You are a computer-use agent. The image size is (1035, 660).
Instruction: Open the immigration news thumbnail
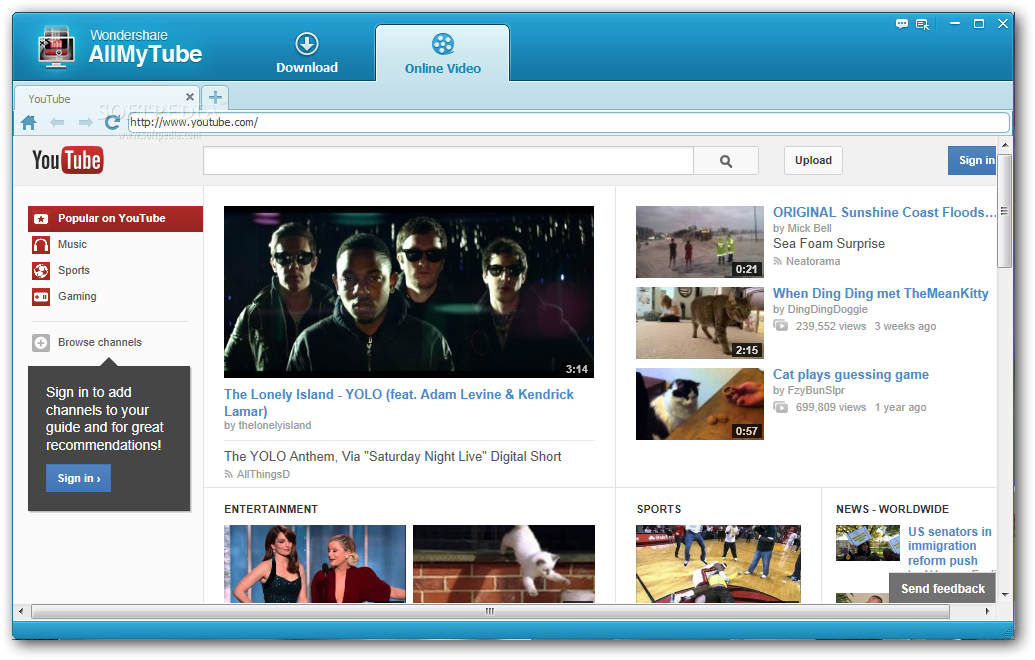click(x=867, y=543)
